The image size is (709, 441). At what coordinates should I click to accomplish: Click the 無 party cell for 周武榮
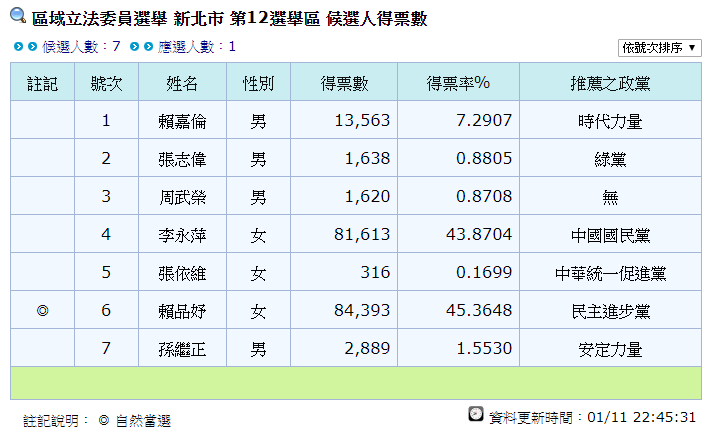610,197
